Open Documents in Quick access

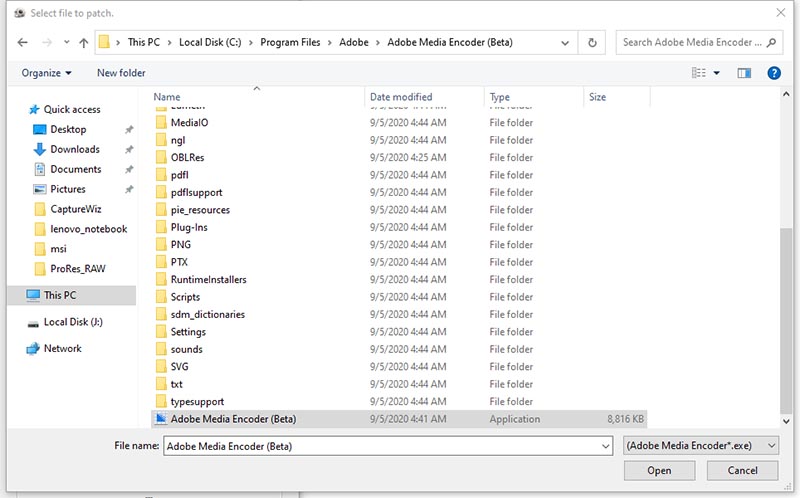67,169
